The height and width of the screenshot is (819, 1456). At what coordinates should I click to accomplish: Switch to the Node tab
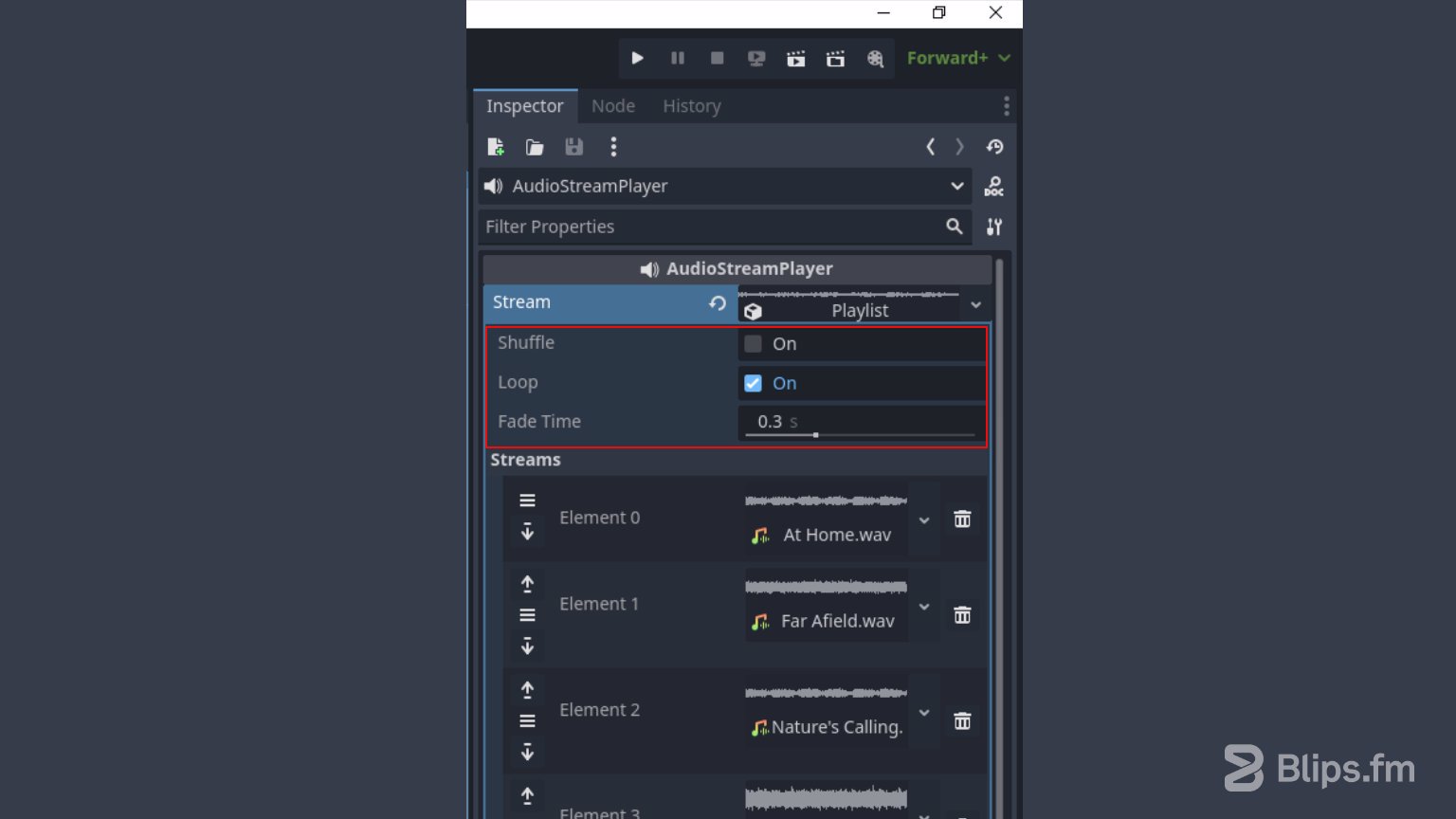click(x=613, y=106)
